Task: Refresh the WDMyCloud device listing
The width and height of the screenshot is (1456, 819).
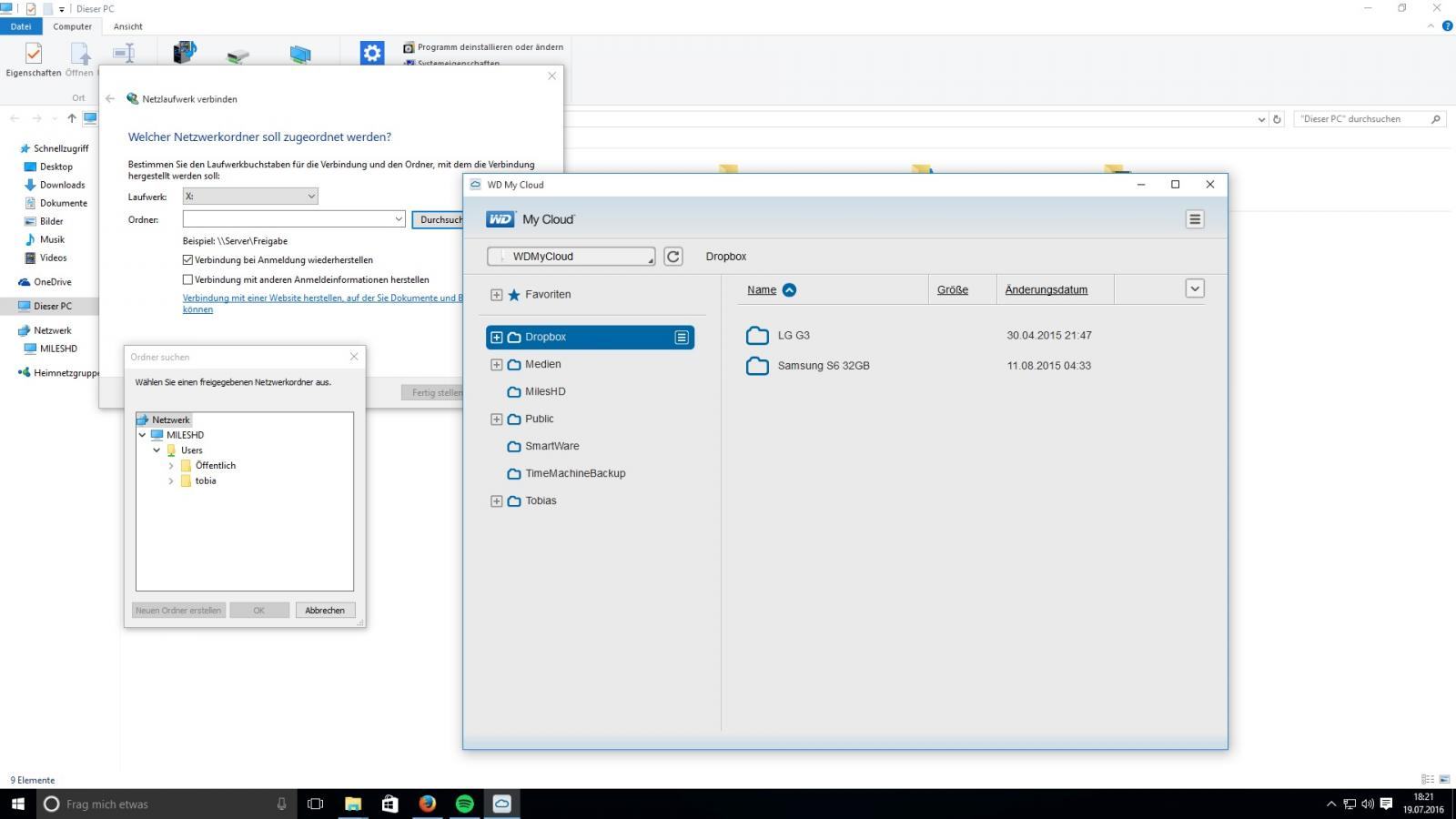Action: point(673,257)
